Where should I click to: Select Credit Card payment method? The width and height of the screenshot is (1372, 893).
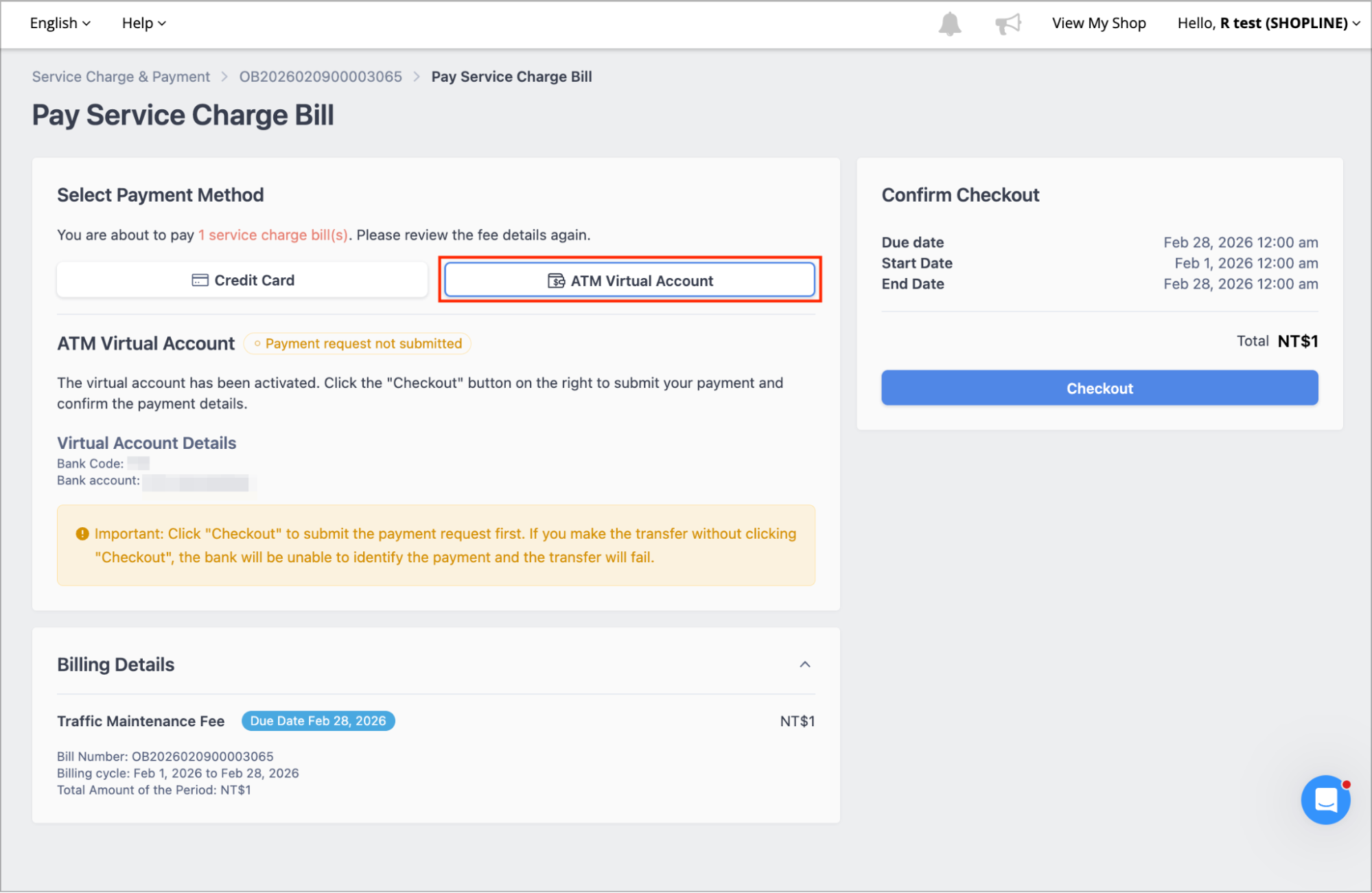[x=242, y=280]
